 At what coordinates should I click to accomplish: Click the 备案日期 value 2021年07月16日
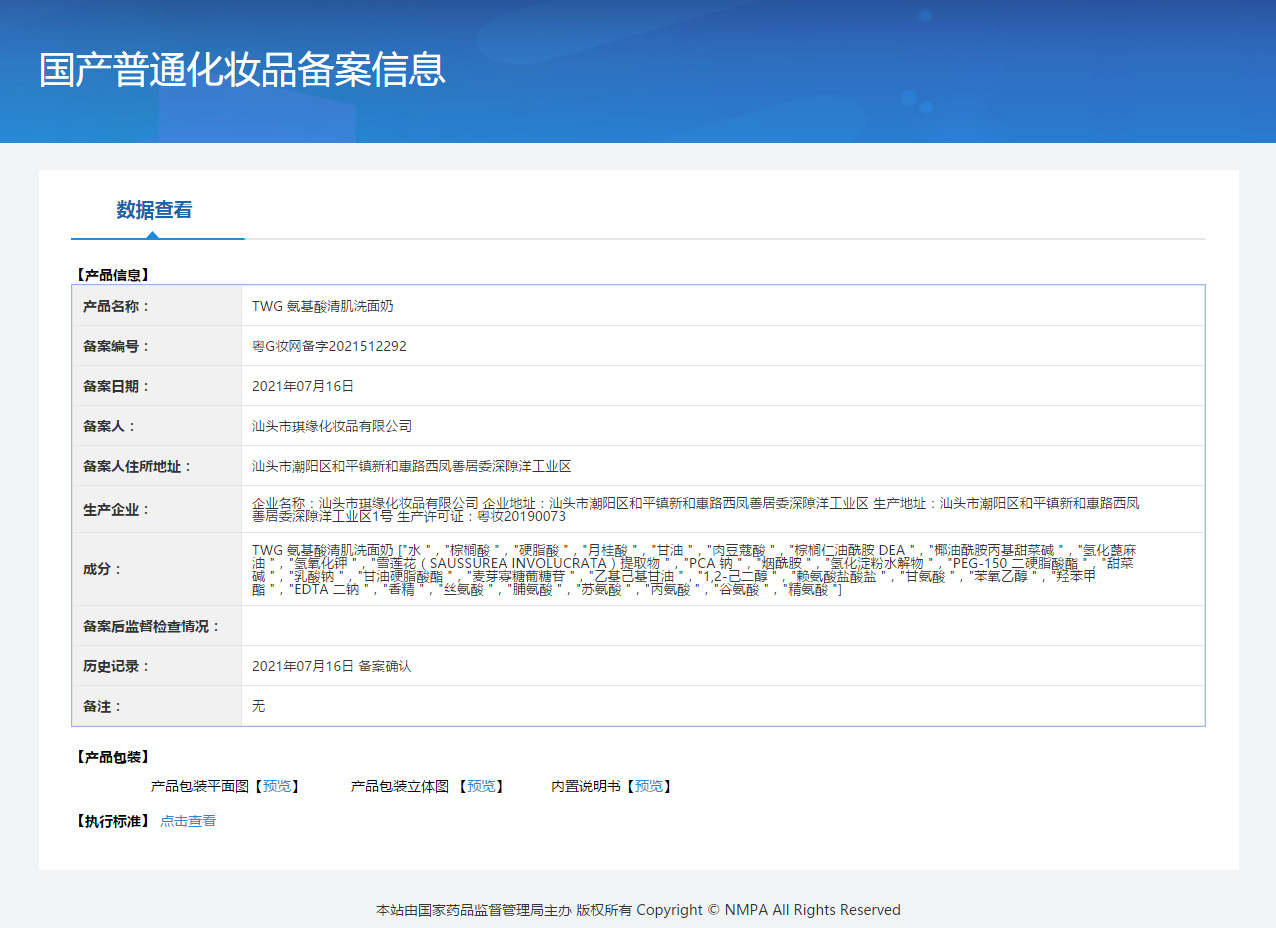tap(303, 386)
